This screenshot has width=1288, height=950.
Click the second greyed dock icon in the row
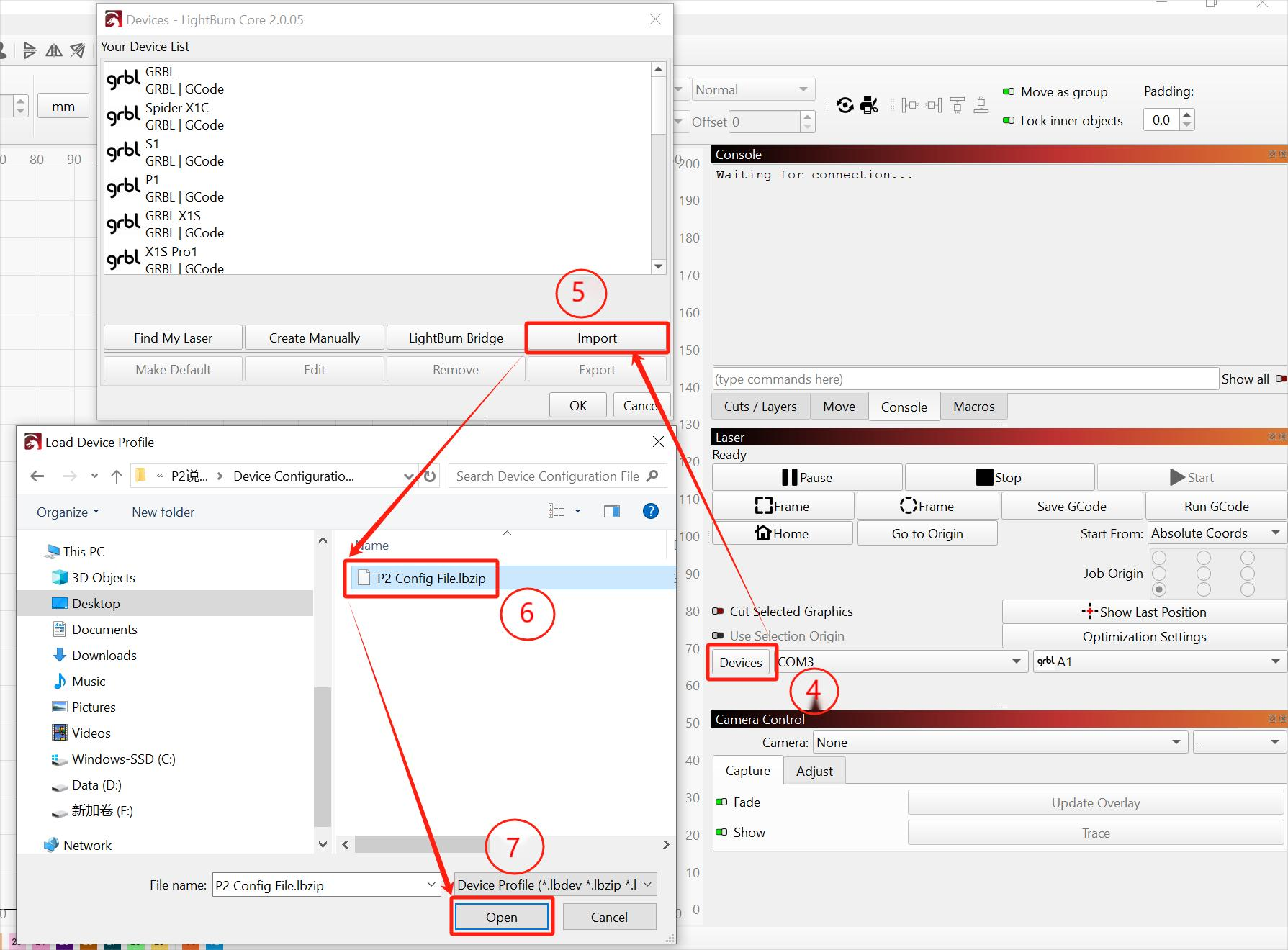(x=934, y=106)
